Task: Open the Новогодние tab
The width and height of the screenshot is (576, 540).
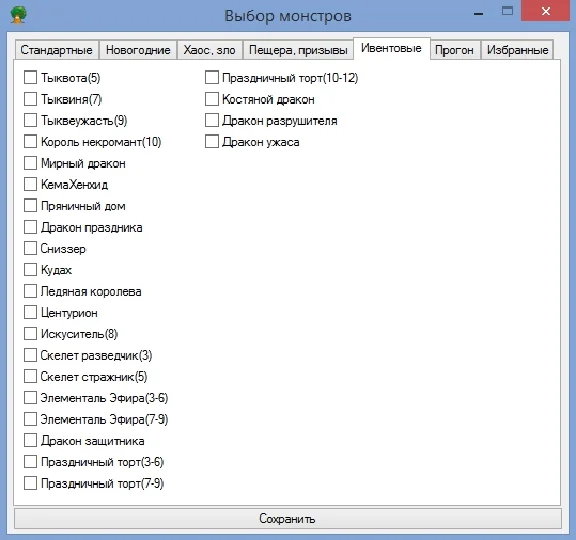Action: (138, 50)
